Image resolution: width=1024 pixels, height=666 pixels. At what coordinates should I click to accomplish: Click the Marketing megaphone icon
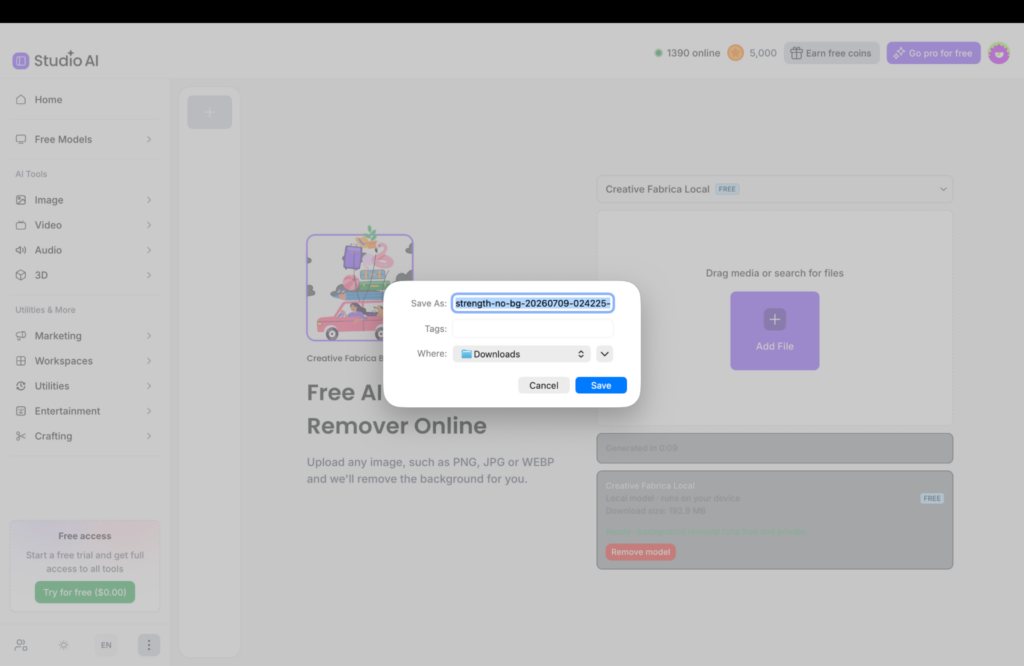coord(21,336)
